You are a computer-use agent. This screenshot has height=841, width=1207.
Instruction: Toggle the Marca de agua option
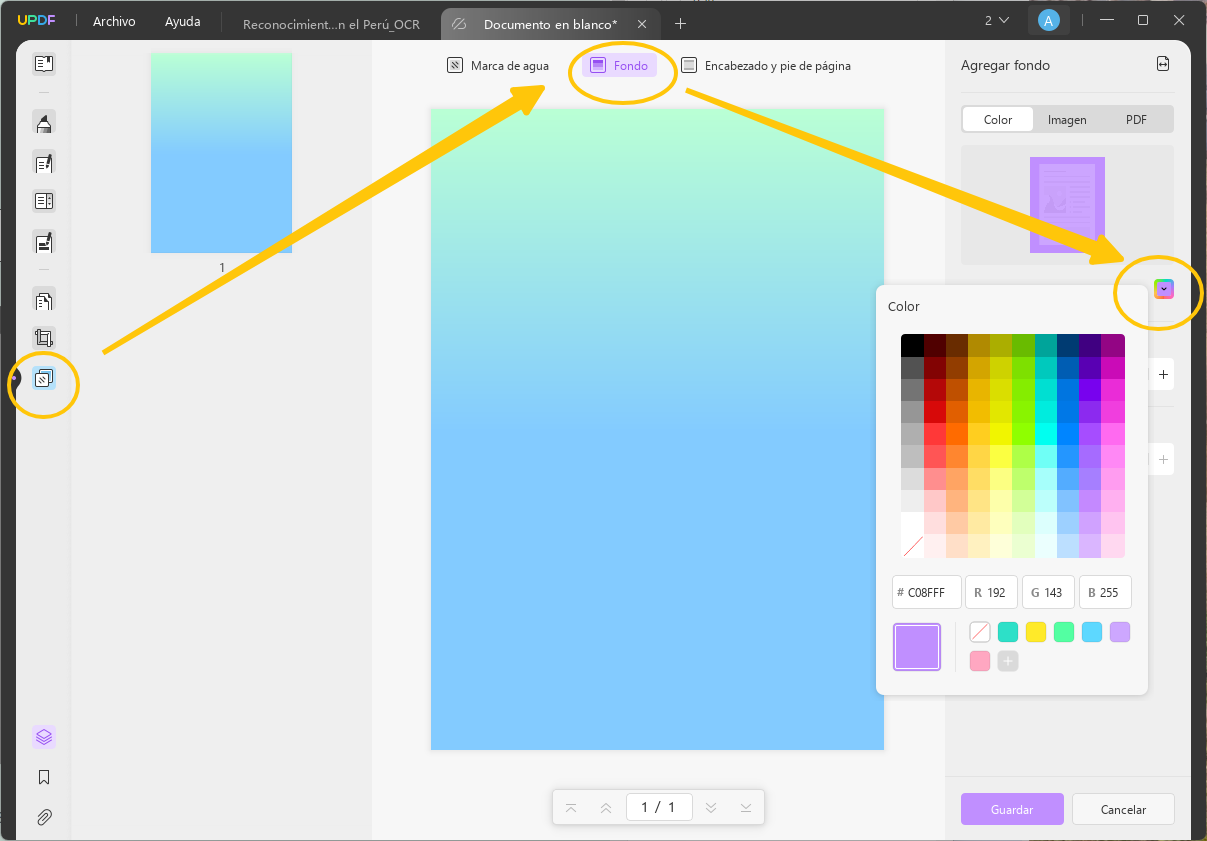coord(497,65)
